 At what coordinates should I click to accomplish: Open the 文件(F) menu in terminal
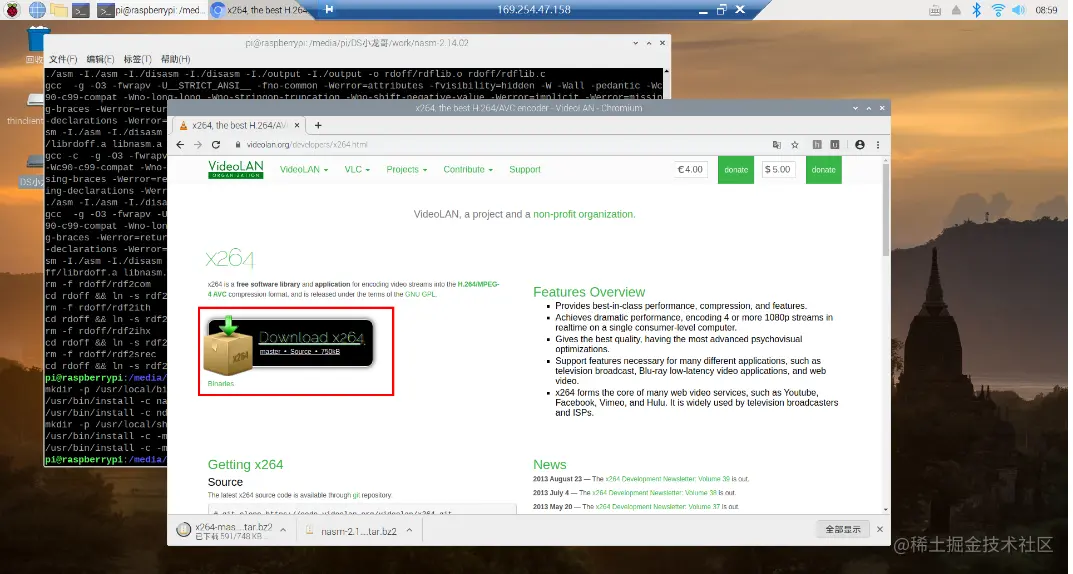click(x=63, y=59)
